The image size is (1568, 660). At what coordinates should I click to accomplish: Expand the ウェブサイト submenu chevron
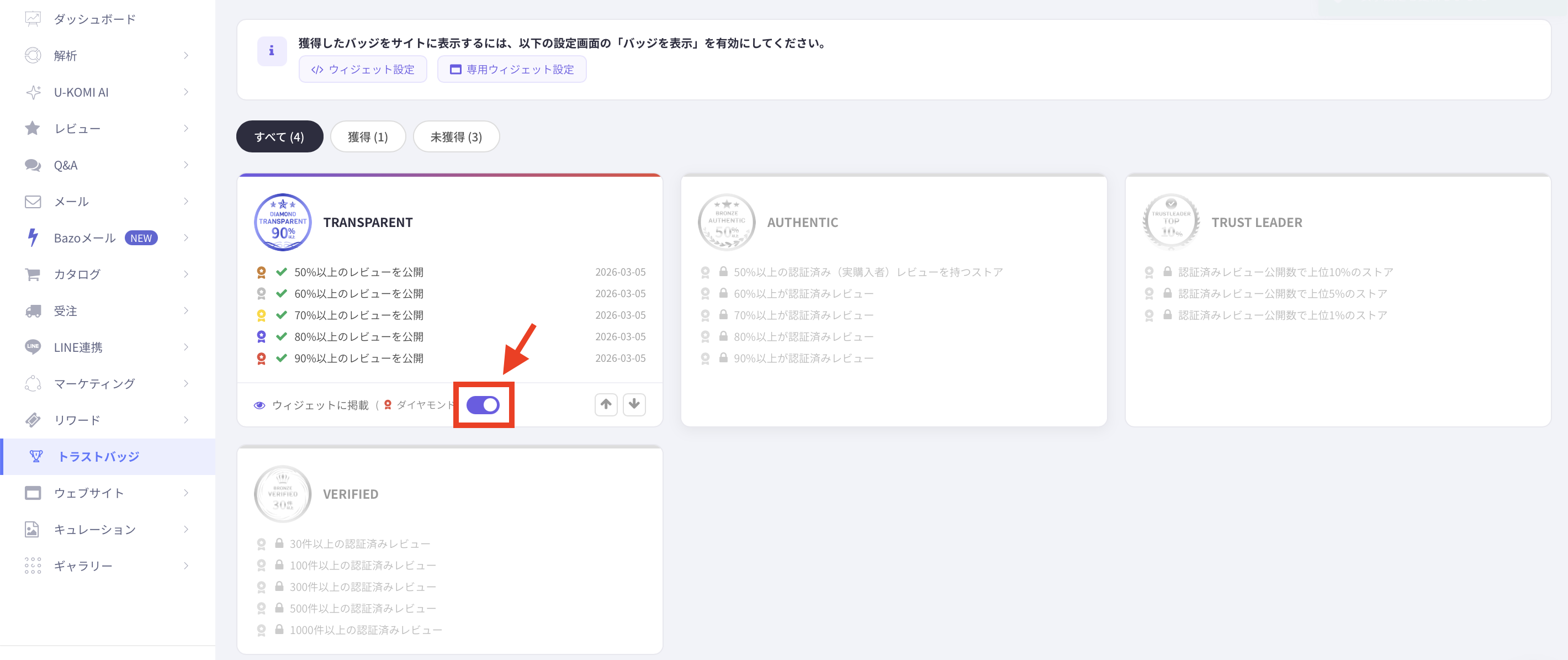coord(186,493)
